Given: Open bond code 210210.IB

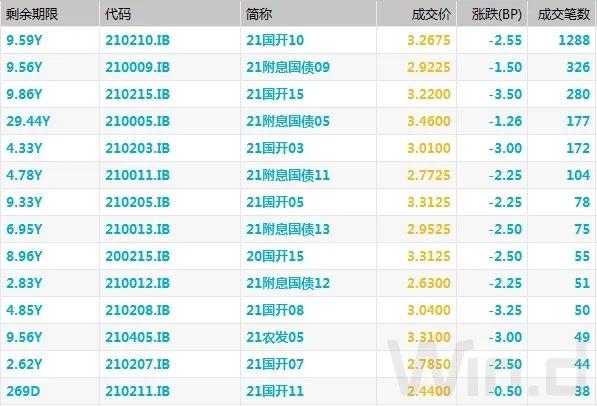Looking at the screenshot, I should pos(137,40).
